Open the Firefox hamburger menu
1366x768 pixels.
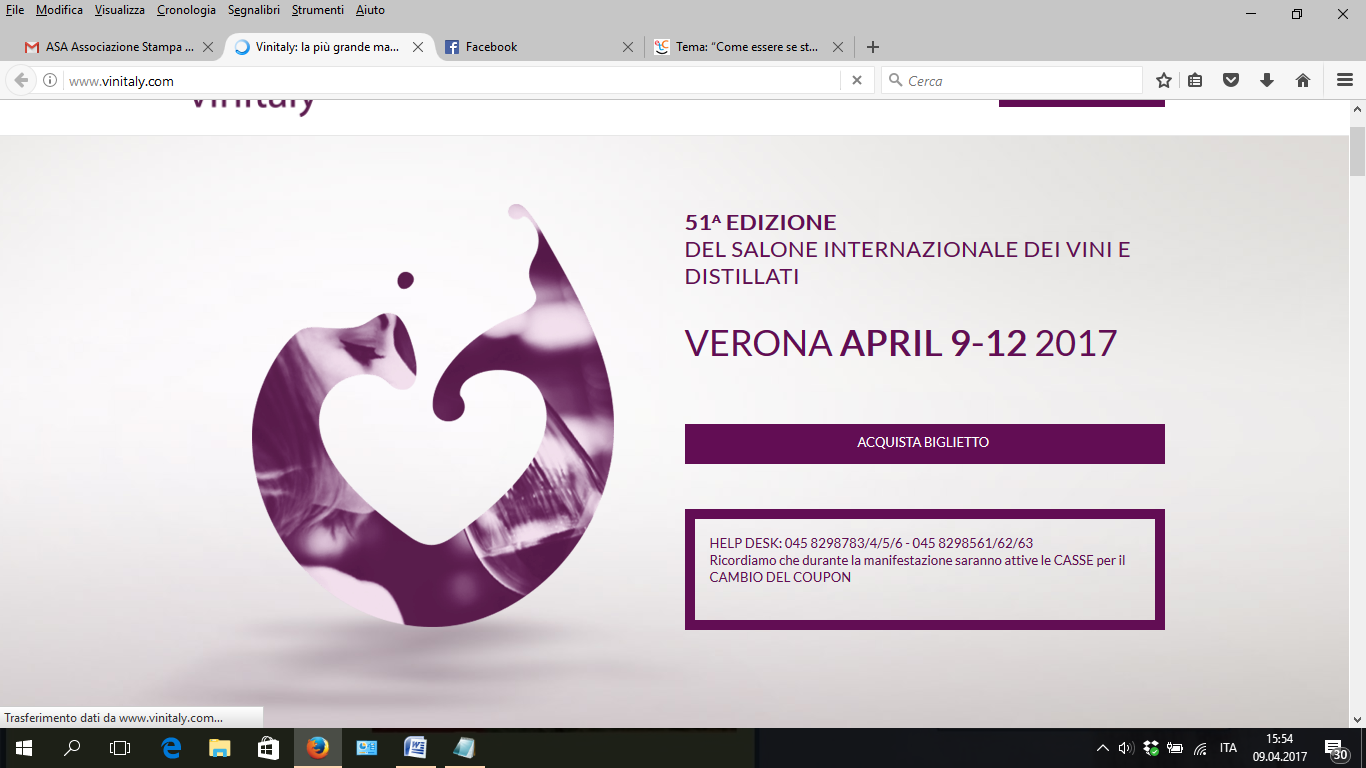pos(1345,81)
